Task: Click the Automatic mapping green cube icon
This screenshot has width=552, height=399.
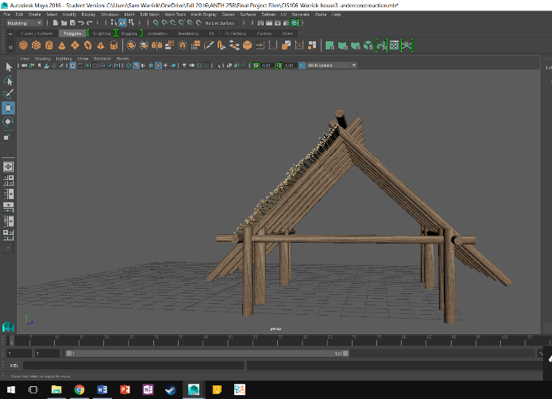Action: coord(368,45)
